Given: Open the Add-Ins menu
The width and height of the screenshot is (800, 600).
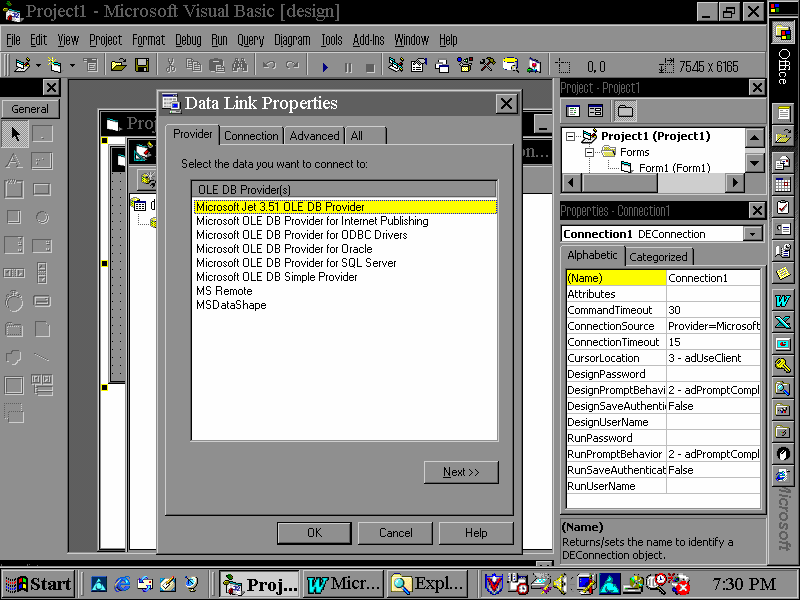Looking at the screenshot, I should pyautogui.click(x=368, y=40).
